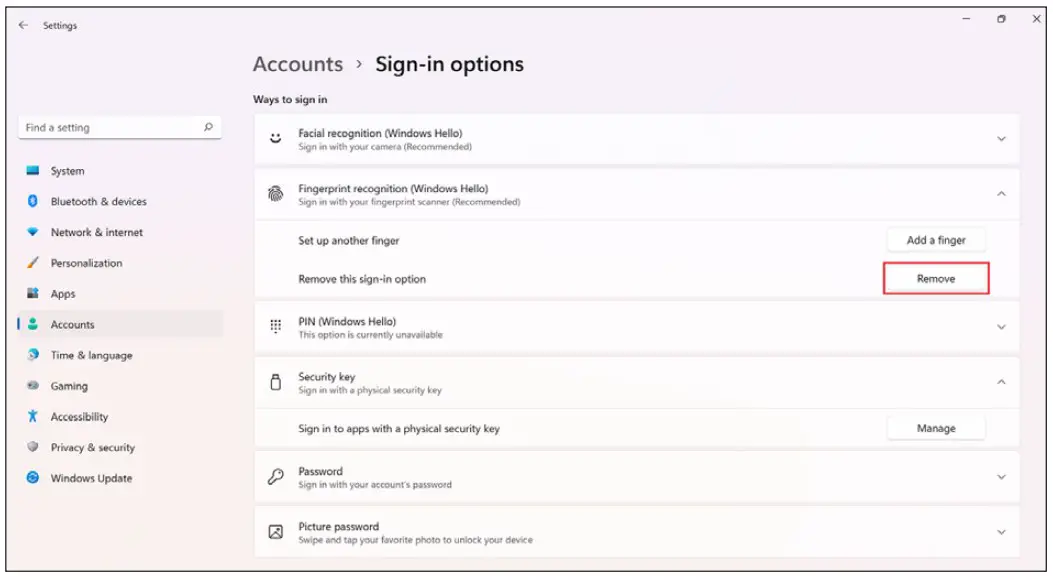Expand the Facial recognition section

pyautogui.click(x=1001, y=139)
